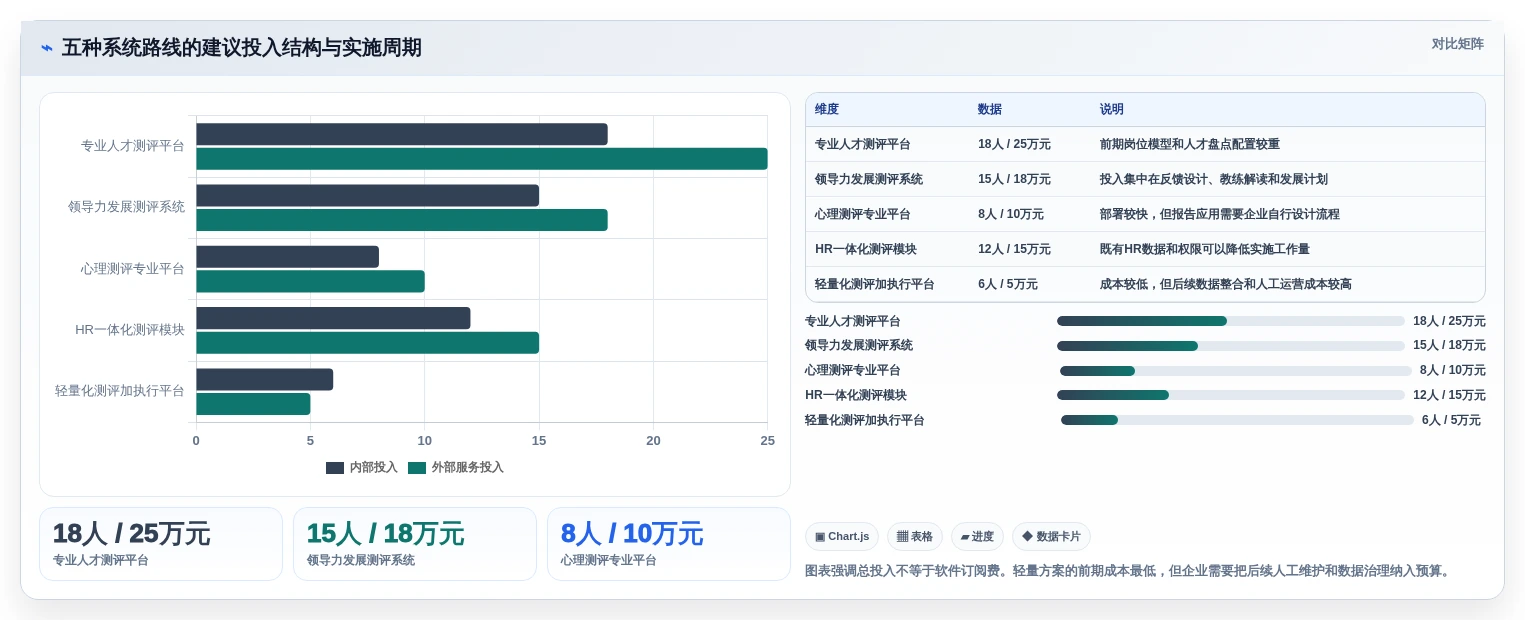Click 专业人才测评平台 cell in the table

coord(863,144)
